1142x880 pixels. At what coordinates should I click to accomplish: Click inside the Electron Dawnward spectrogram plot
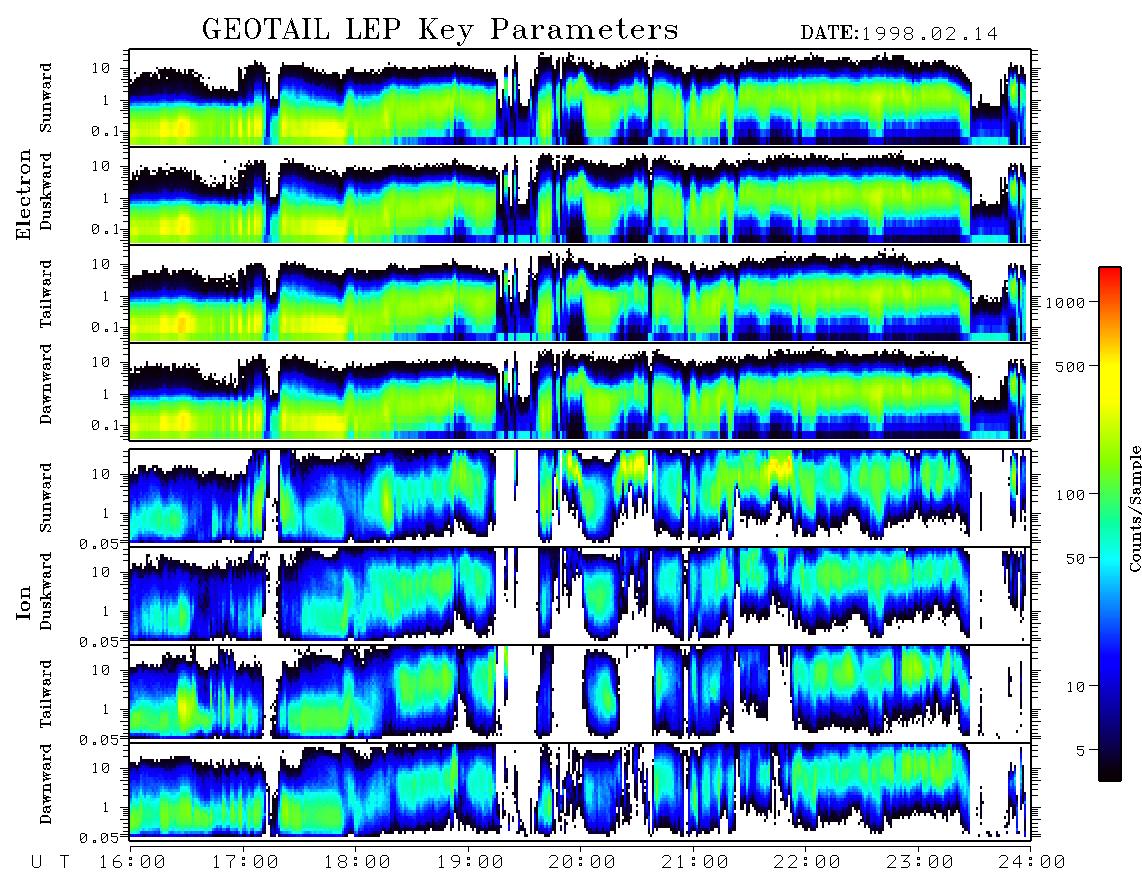[x=580, y=391]
